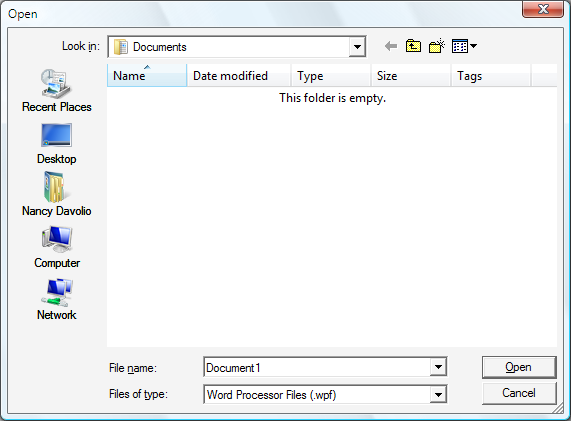The height and width of the screenshot is (421, 571).
Task: Create a new folder icon
Action: pos(437,46)
